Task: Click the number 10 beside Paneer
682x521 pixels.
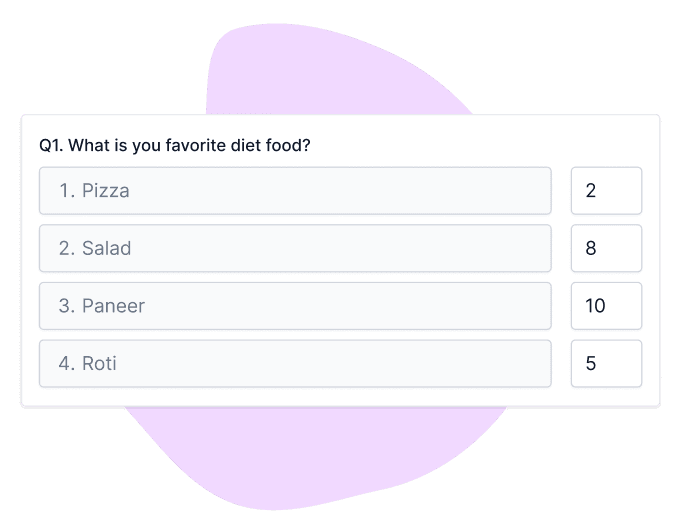Action: coord(595,306)
